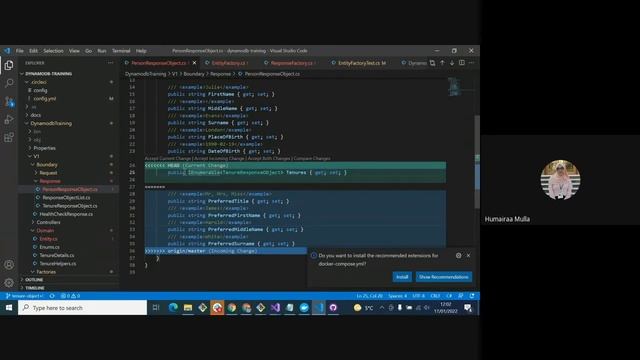
Task: Expand the docs folder
Action: [x=36, y=115]
